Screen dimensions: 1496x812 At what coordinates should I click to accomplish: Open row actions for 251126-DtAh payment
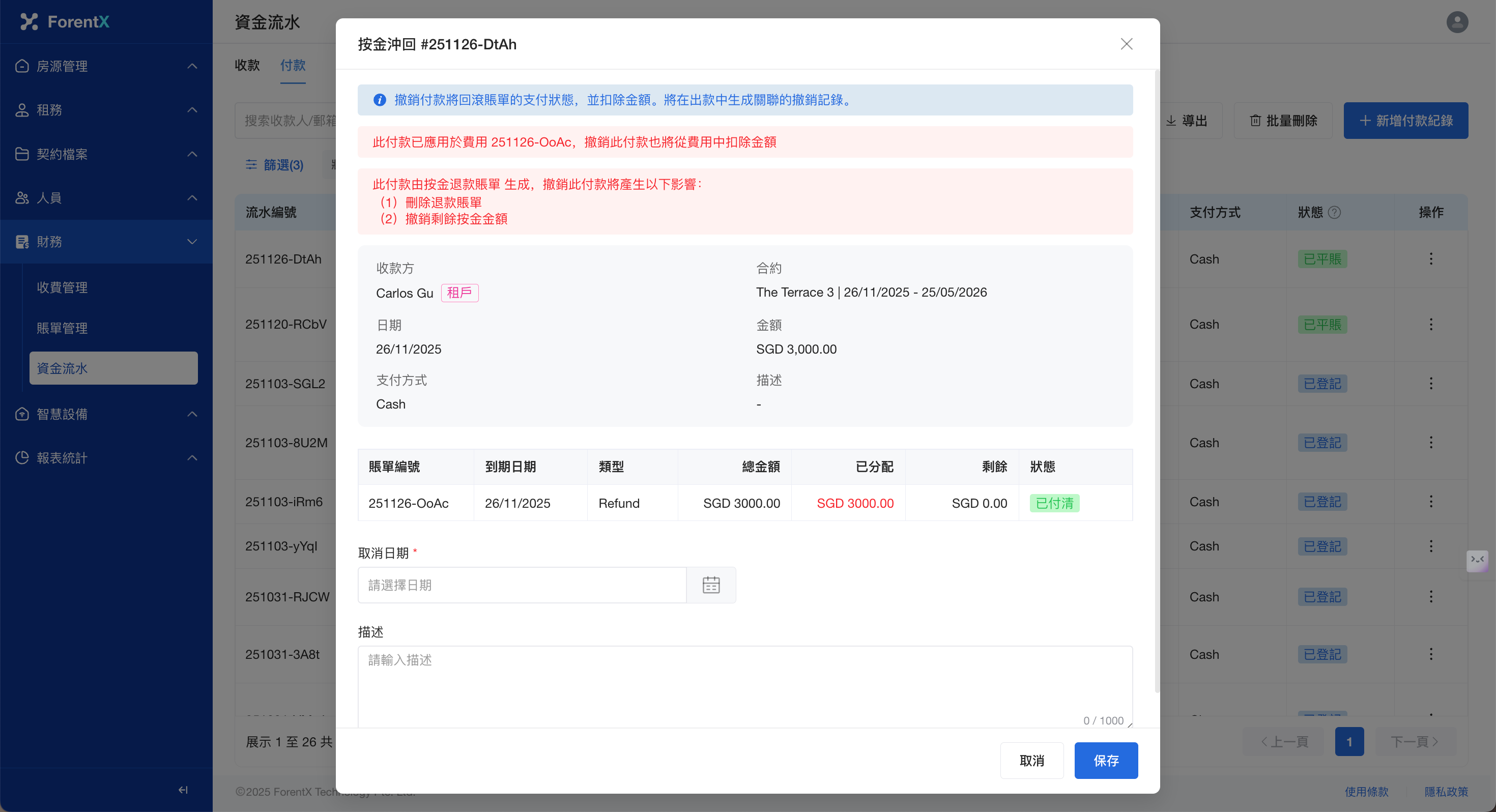[x=1430, y=259]
